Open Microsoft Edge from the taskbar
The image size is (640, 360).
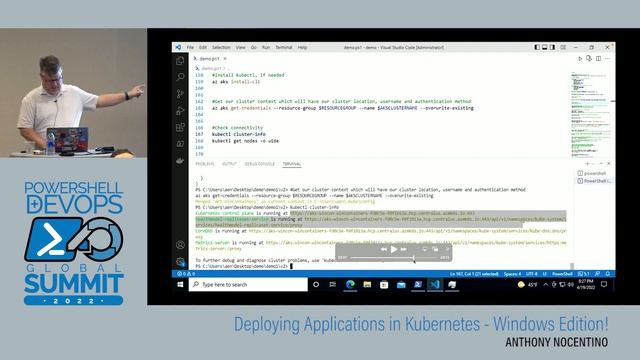click(x=350, y=284)
